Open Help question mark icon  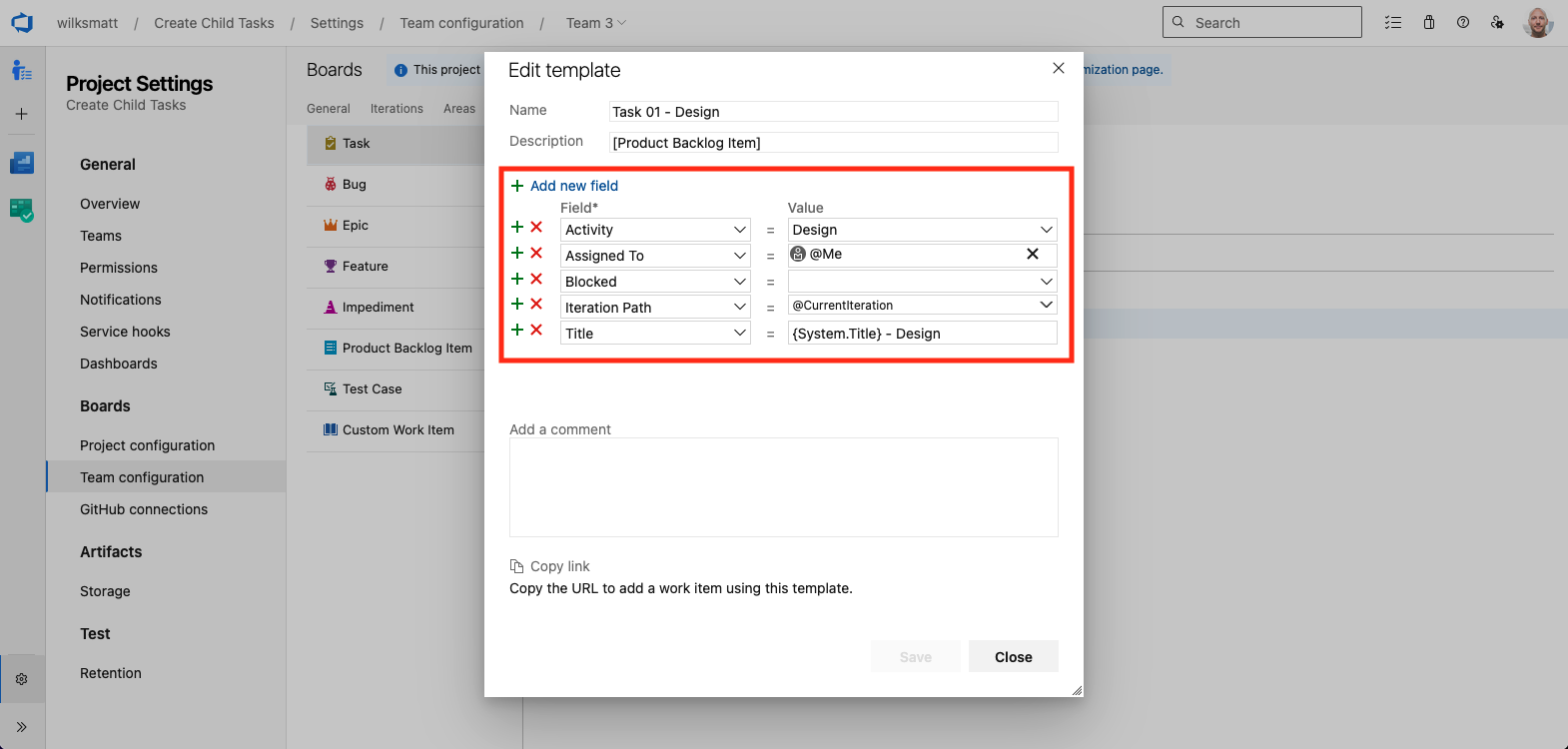[1463, 22]
